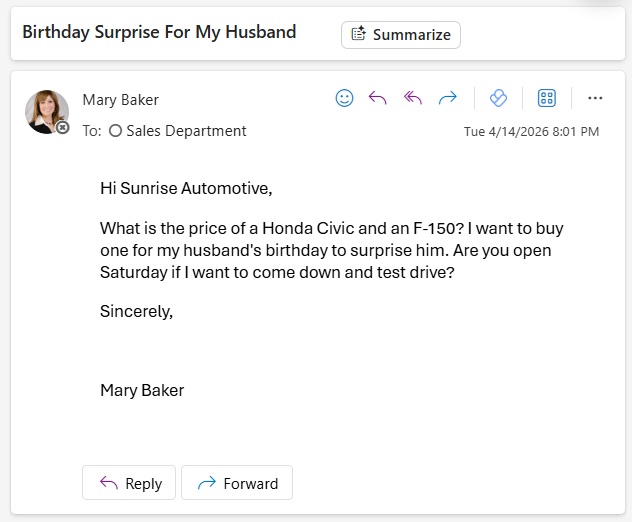632x522 pixels.
Task: Click the Reply button below message
Action: [129, 483]
